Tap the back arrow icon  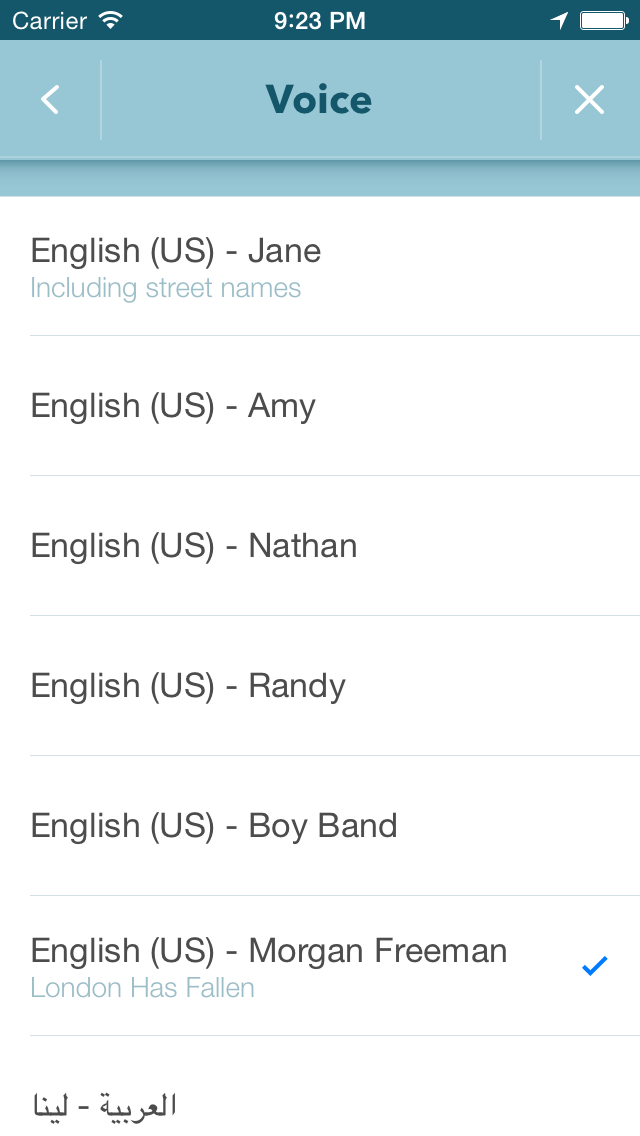point(50,100)
